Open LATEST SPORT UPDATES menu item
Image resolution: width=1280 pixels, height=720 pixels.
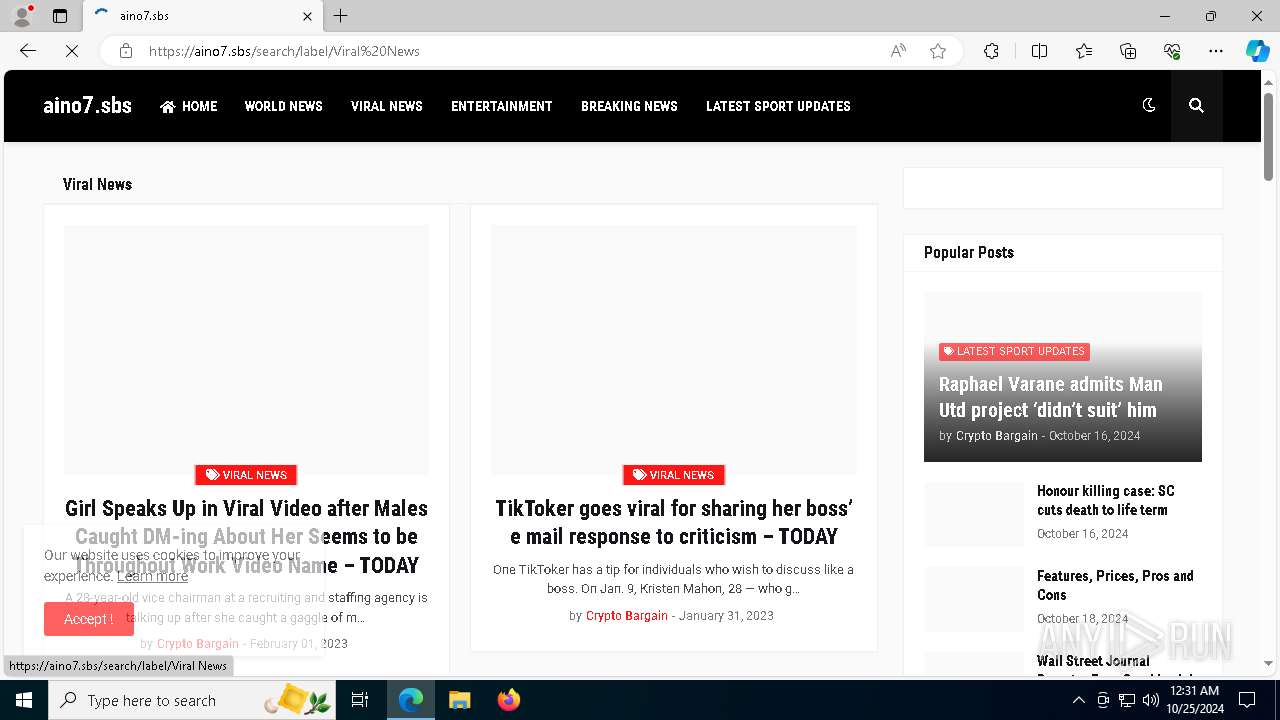778,106
